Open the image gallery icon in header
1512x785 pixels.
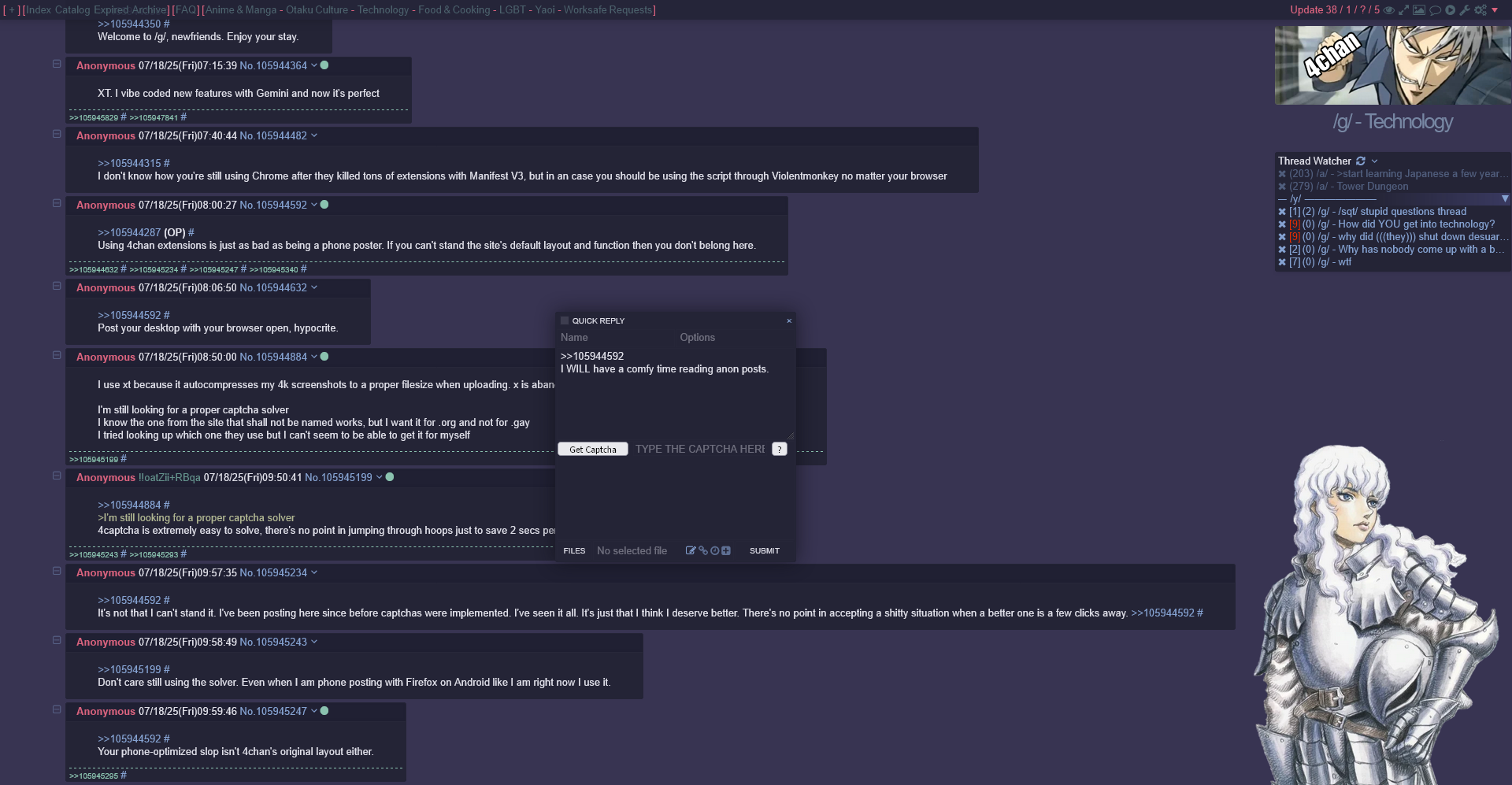pyautogui.click(x=1419, y=10)
